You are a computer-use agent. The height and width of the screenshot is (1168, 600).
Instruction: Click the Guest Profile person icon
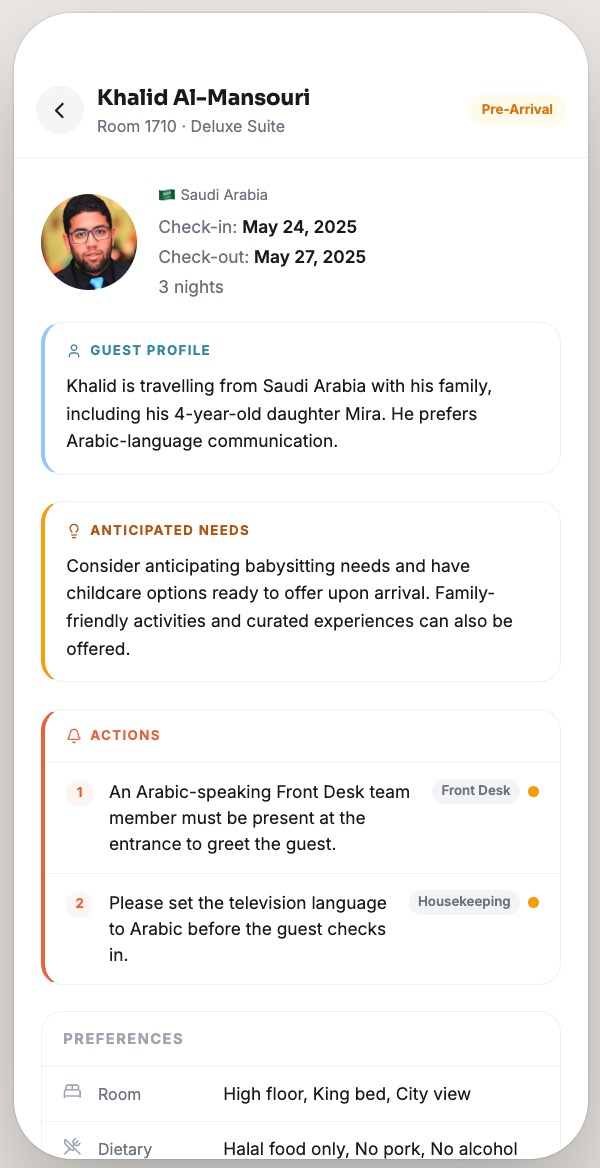(74, 351)
